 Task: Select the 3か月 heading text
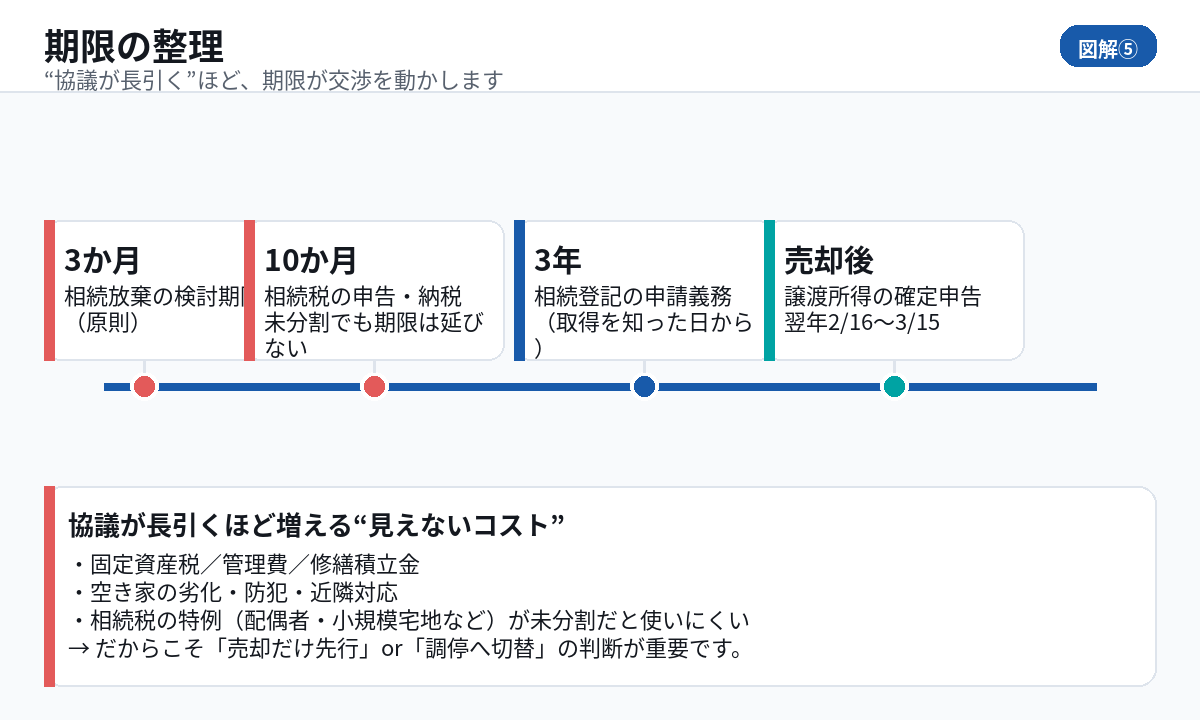pos(102,261)
